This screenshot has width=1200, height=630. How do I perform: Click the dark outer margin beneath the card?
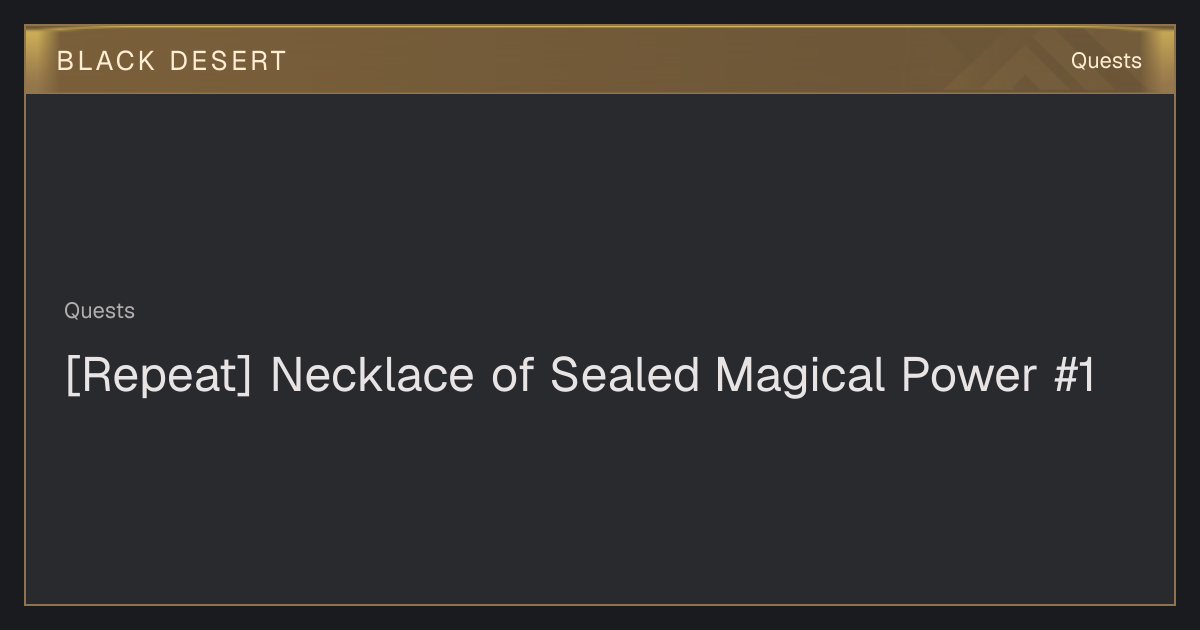[x=600, y=618]
